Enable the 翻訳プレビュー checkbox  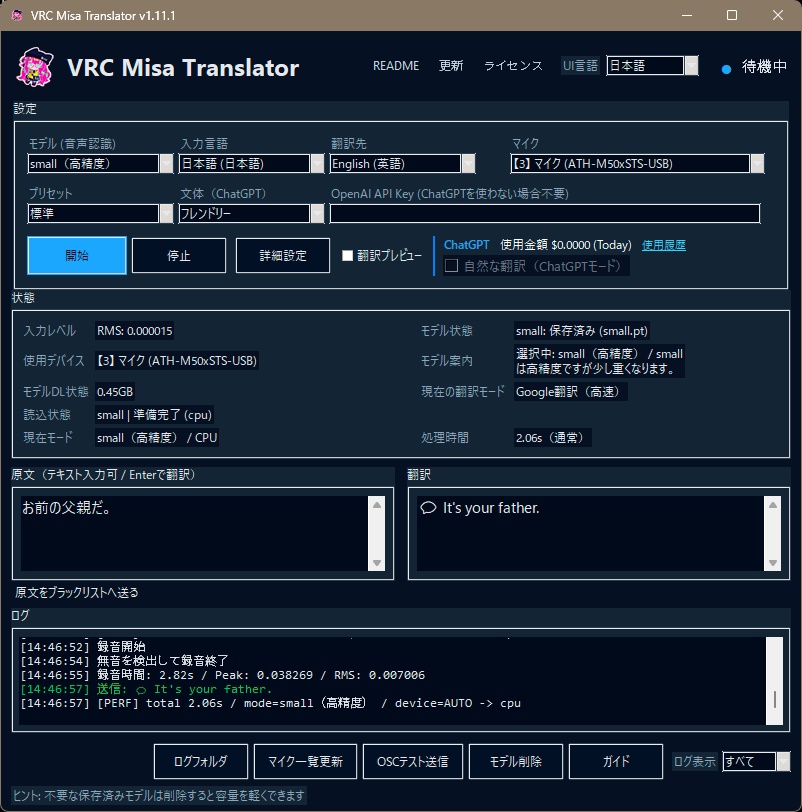(x=347, y=255)
